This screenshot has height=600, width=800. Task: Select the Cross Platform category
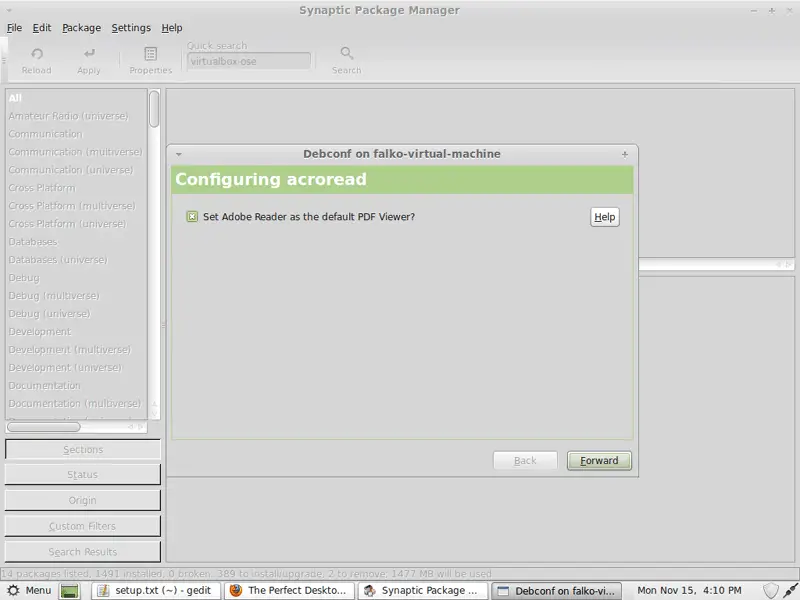[77, 188]
